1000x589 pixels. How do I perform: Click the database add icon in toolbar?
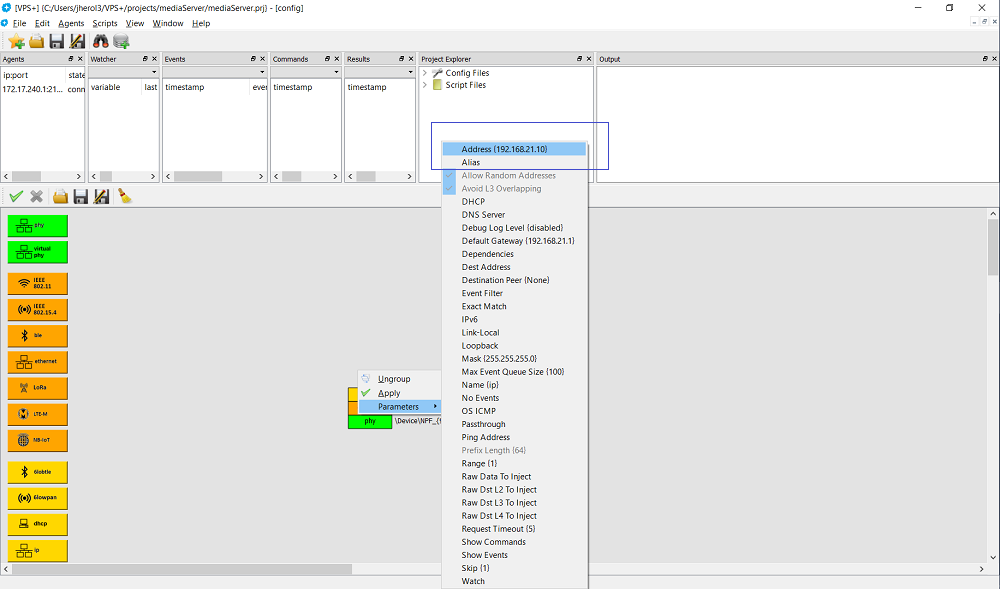122,41
